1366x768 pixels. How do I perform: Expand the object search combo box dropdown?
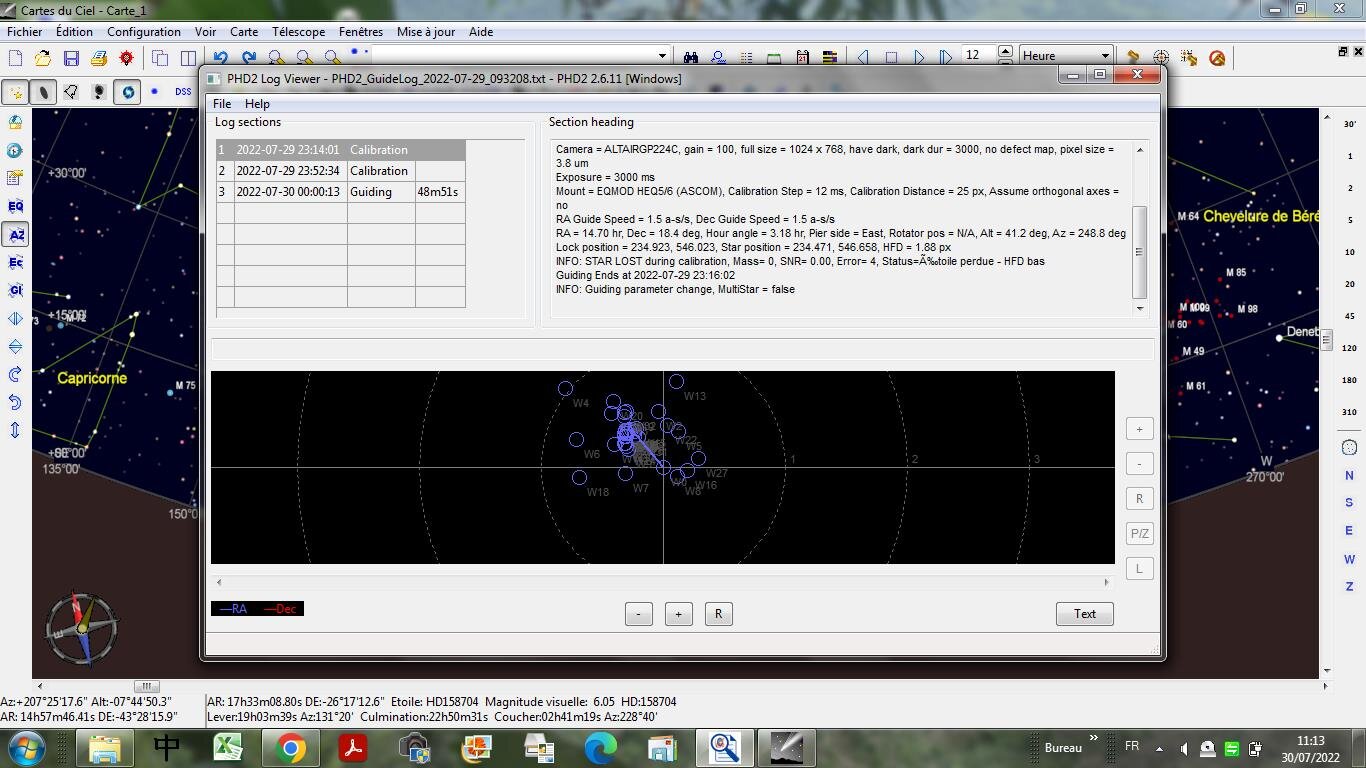[662, 56]
